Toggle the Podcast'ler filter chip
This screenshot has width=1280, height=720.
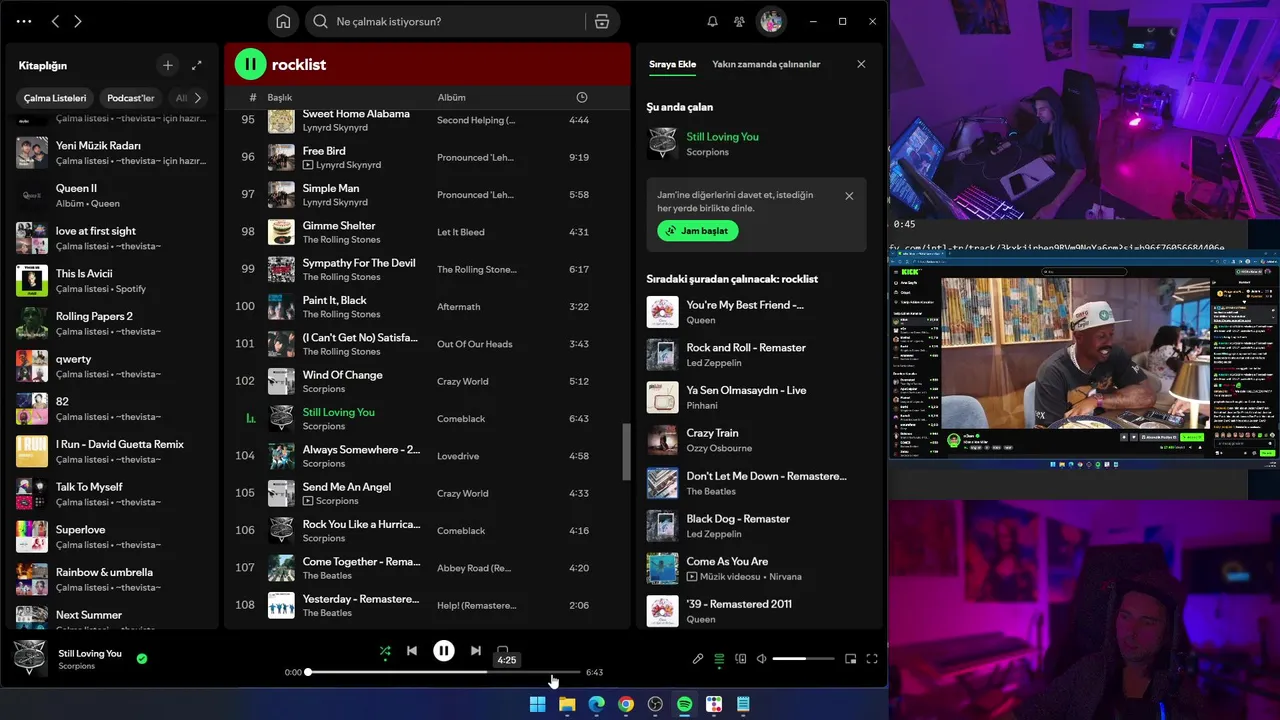click(x=131, y=98)
